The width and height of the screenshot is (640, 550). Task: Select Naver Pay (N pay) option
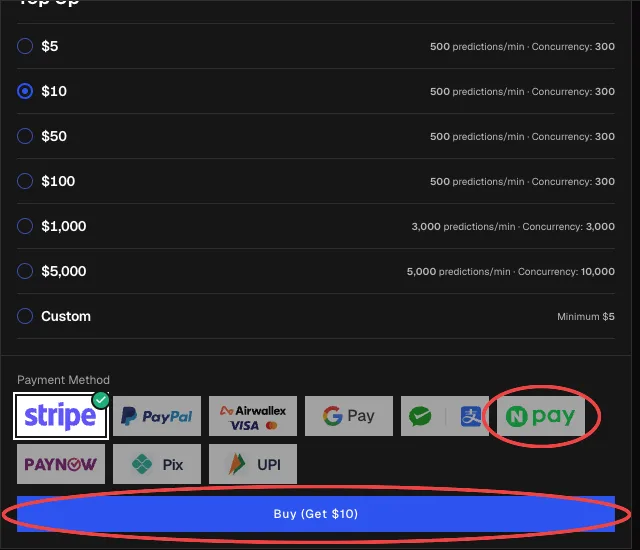[541, 416]
